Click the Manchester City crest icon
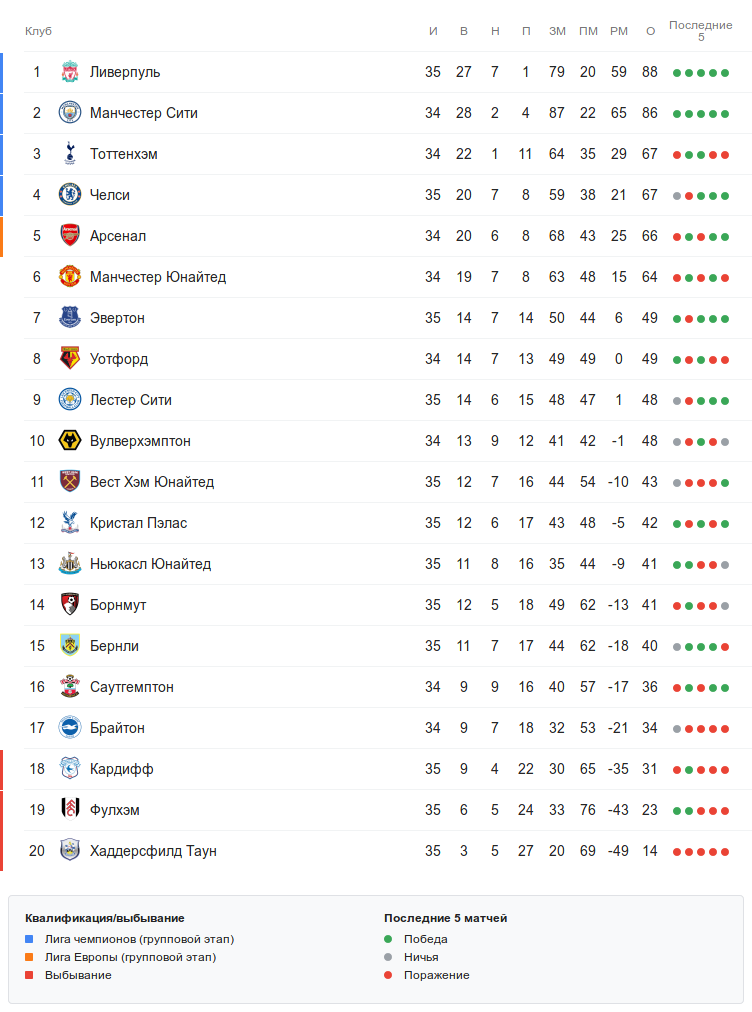Viewport: 752px width, 1012px height. click(x=69, y=113)
